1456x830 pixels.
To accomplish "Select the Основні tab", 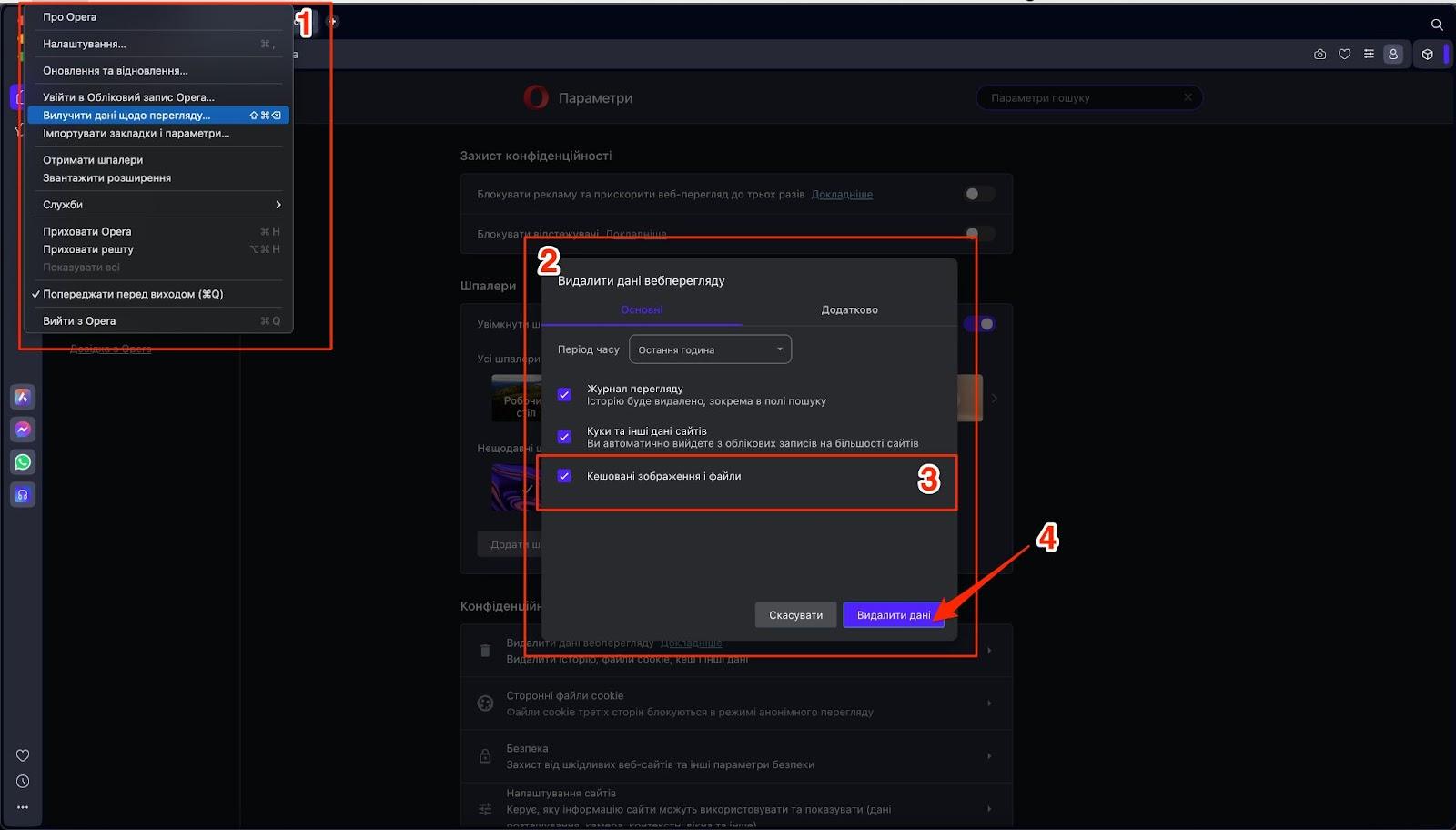I will pos(642,310).
